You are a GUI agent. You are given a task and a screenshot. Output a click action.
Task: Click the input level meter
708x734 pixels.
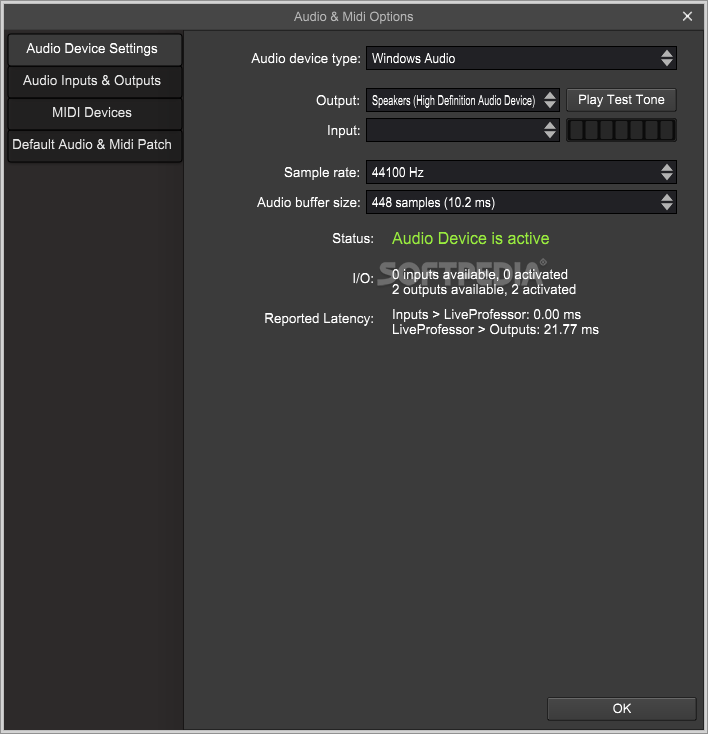tap(621, 130)
